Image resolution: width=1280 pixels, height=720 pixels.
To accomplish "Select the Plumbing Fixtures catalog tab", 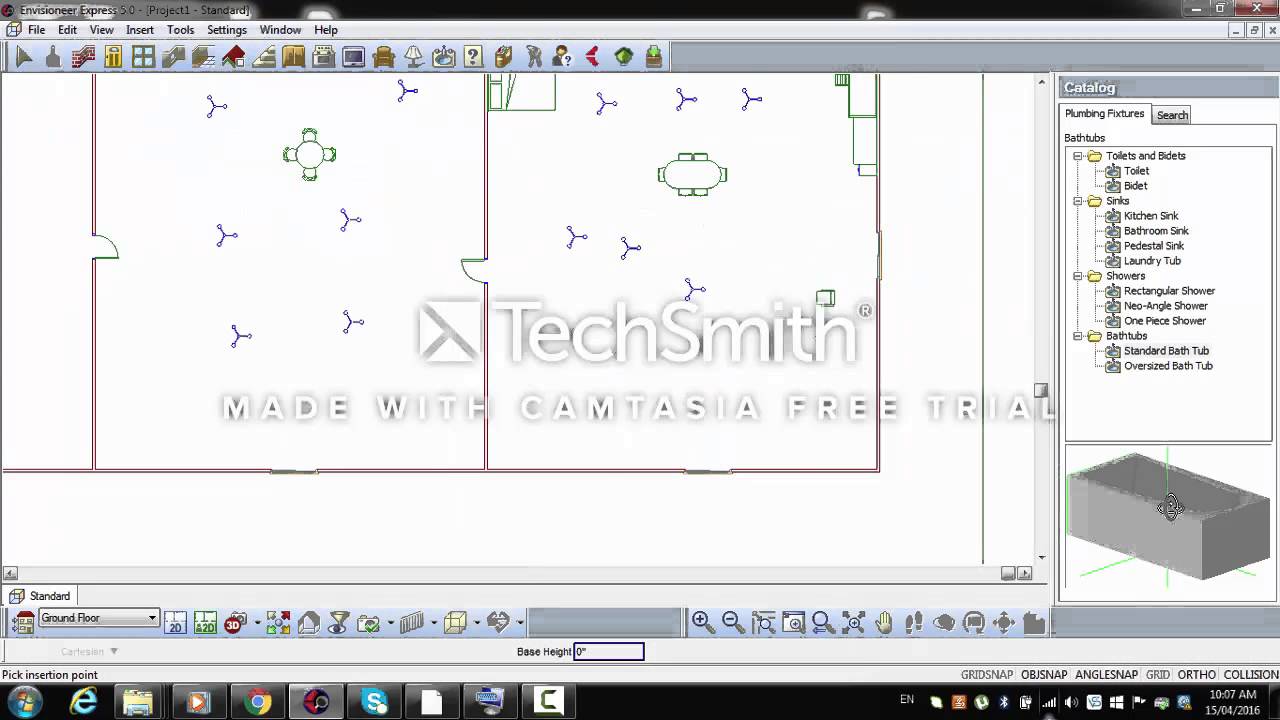I will tap(1104, 114).
